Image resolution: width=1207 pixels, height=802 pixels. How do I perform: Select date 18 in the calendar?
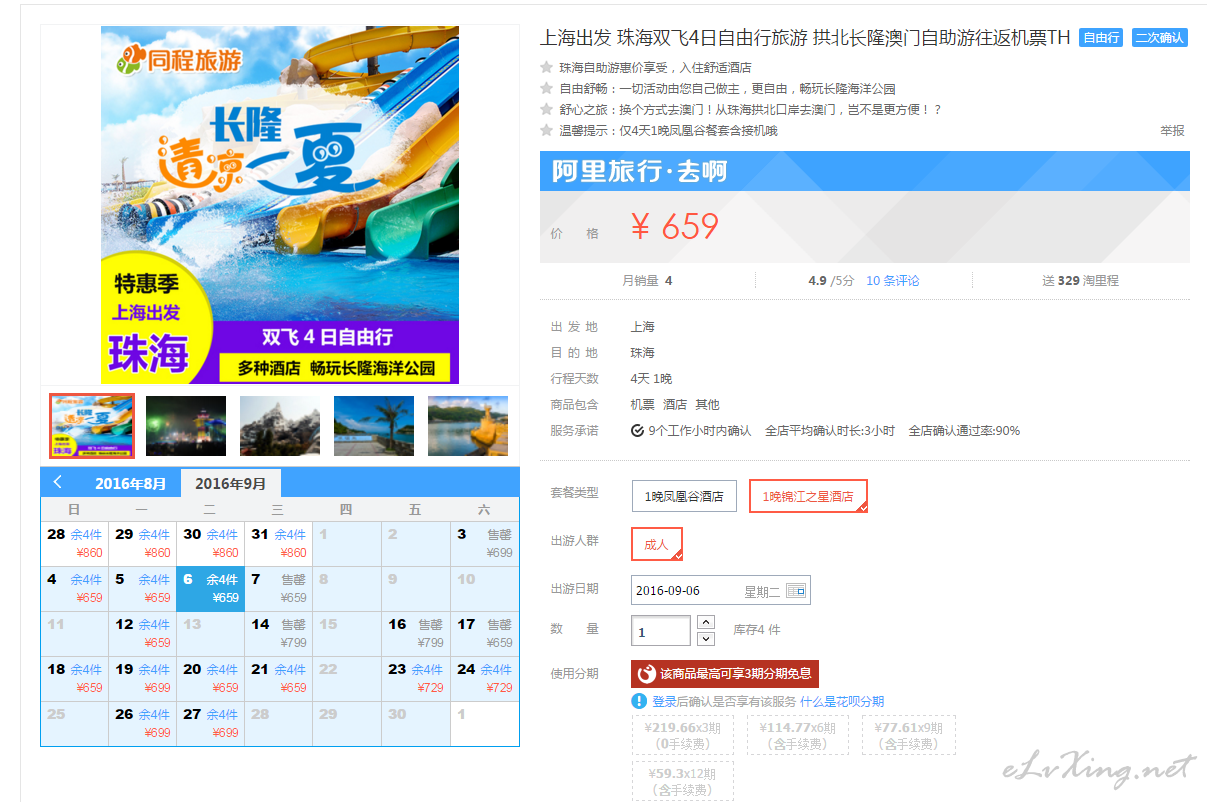(75, 679)
